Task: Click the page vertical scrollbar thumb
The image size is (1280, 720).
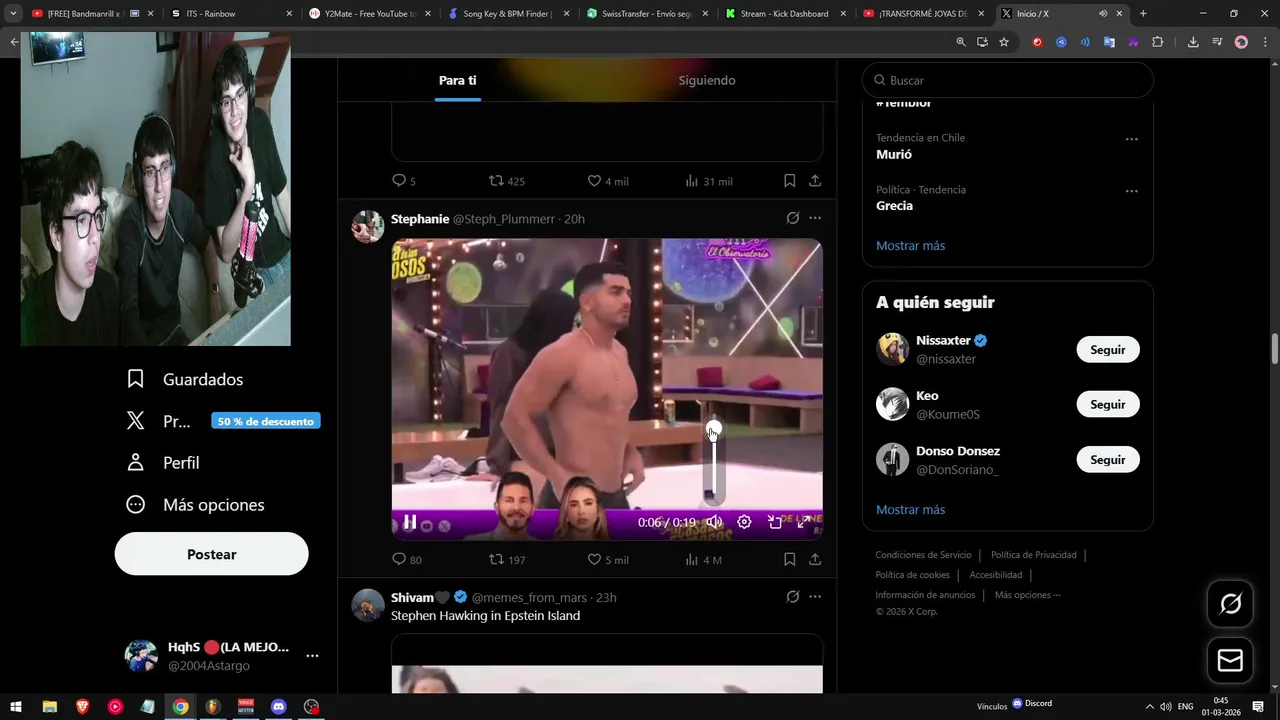Action: 1275,350
